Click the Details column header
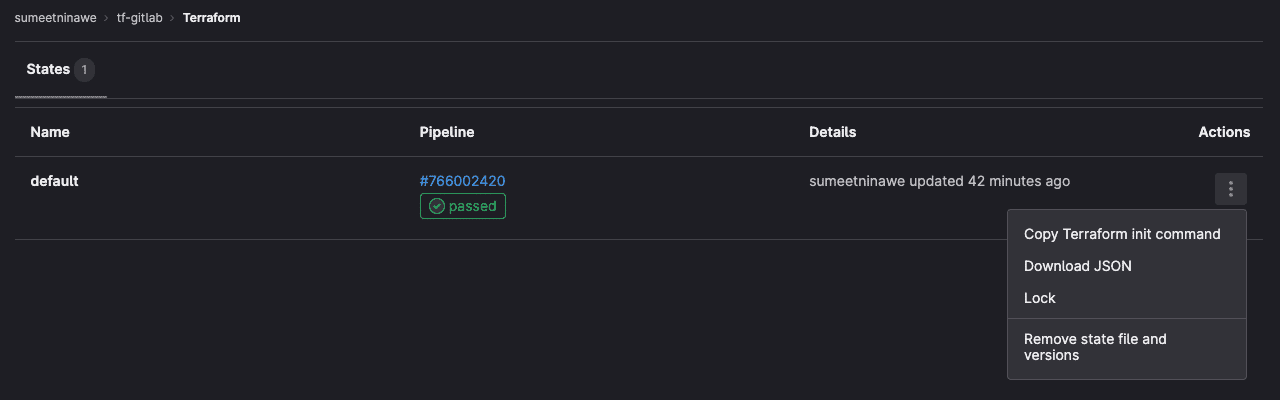1280x400 pixels. [832, 132]
